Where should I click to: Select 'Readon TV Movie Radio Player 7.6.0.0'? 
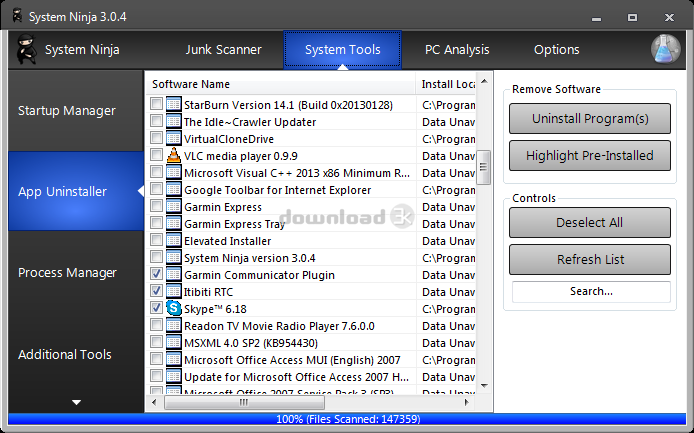pos(279,326)
